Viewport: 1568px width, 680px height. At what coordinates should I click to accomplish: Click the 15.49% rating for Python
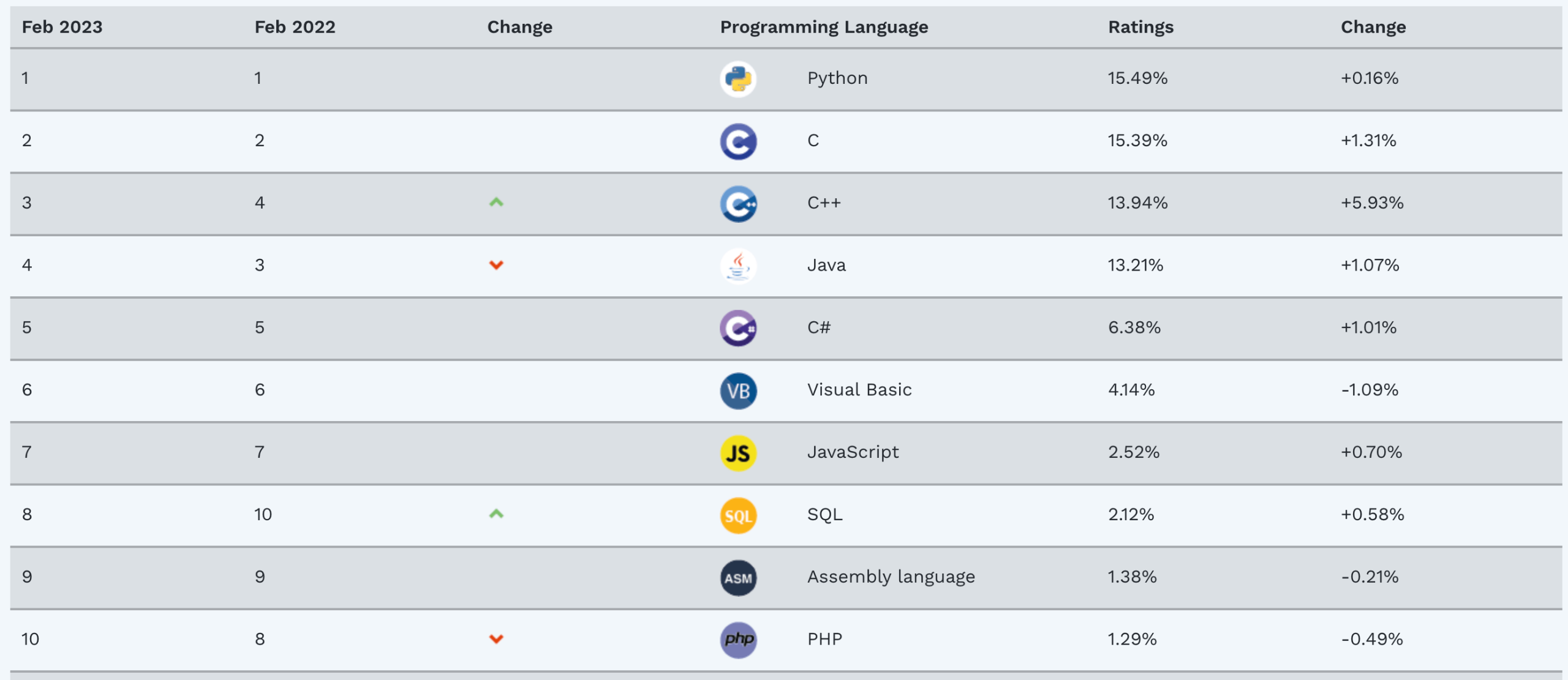pos(1137,78)
